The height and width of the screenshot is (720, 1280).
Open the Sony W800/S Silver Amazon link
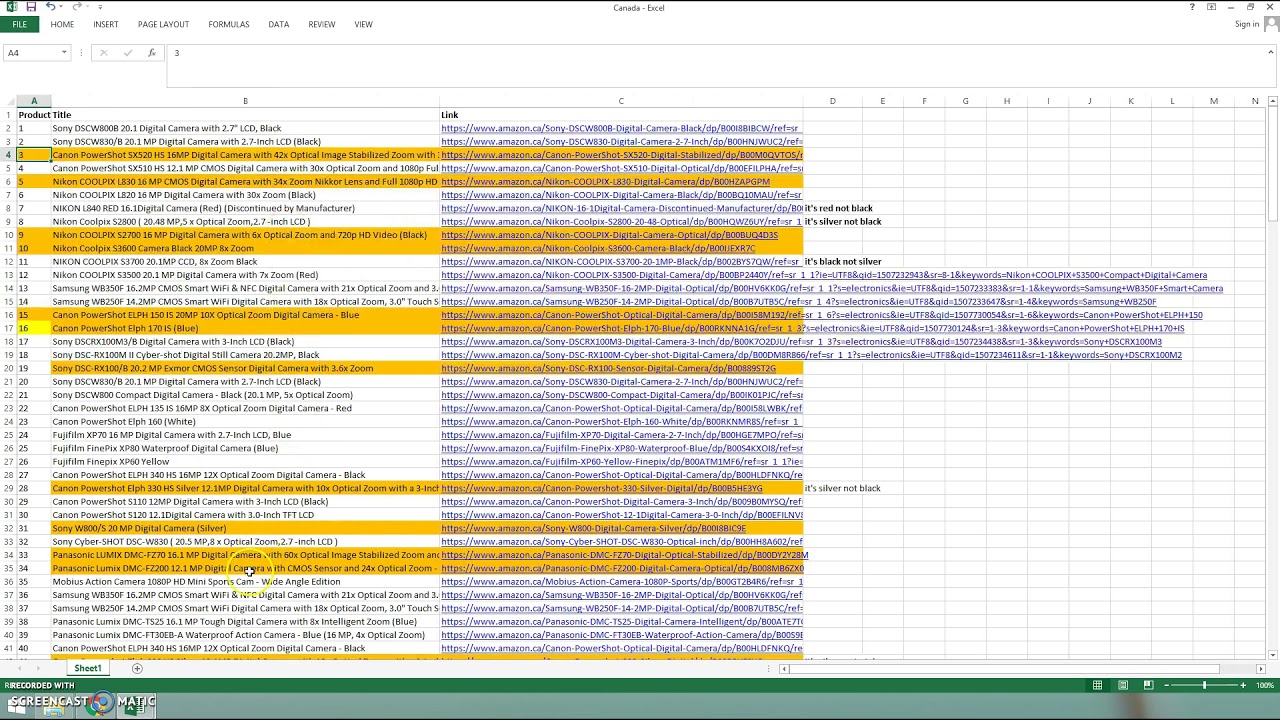tap(593, 528)
